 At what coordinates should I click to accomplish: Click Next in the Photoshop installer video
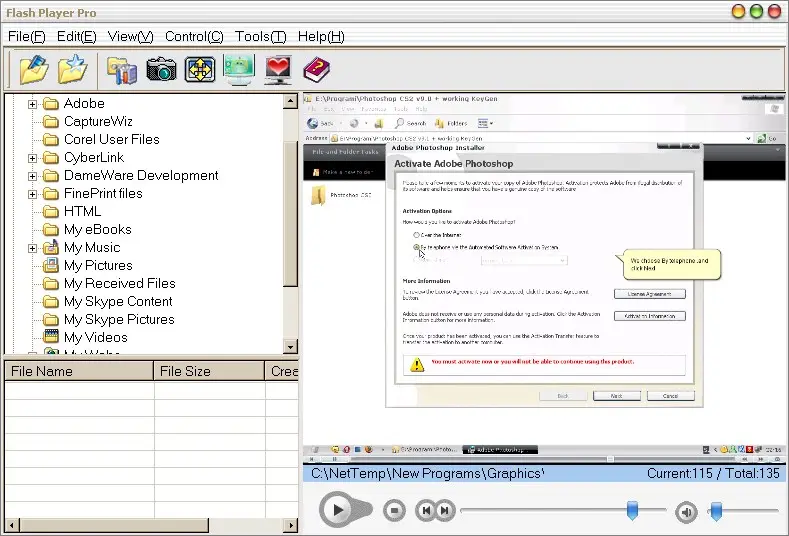pos(616,396)
